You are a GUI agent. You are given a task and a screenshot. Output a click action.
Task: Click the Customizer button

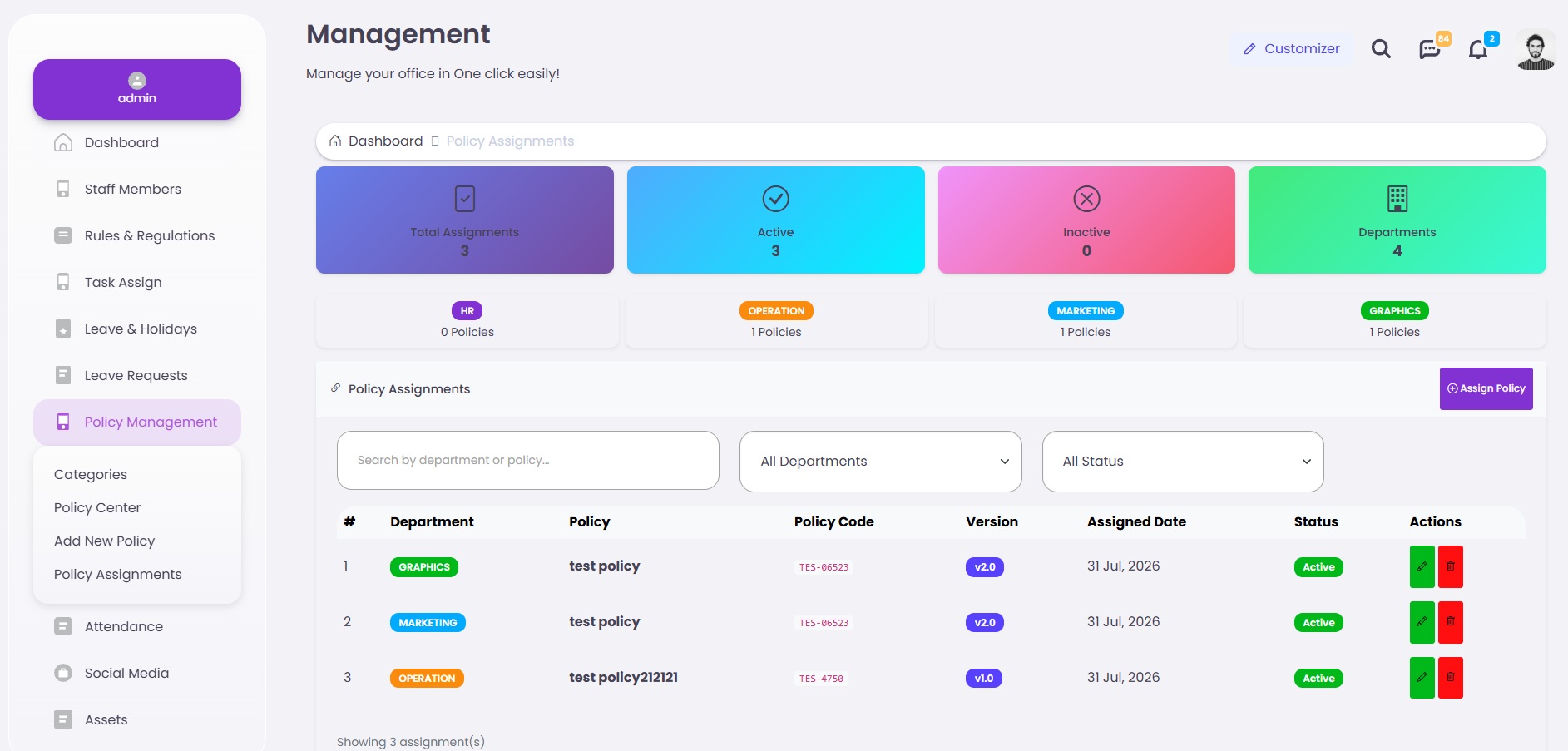(x=1292, y=49)
